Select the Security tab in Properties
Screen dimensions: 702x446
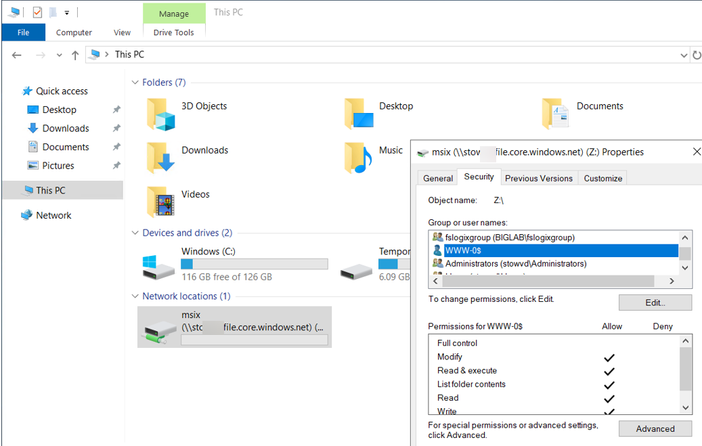click(x=479, y=177)
